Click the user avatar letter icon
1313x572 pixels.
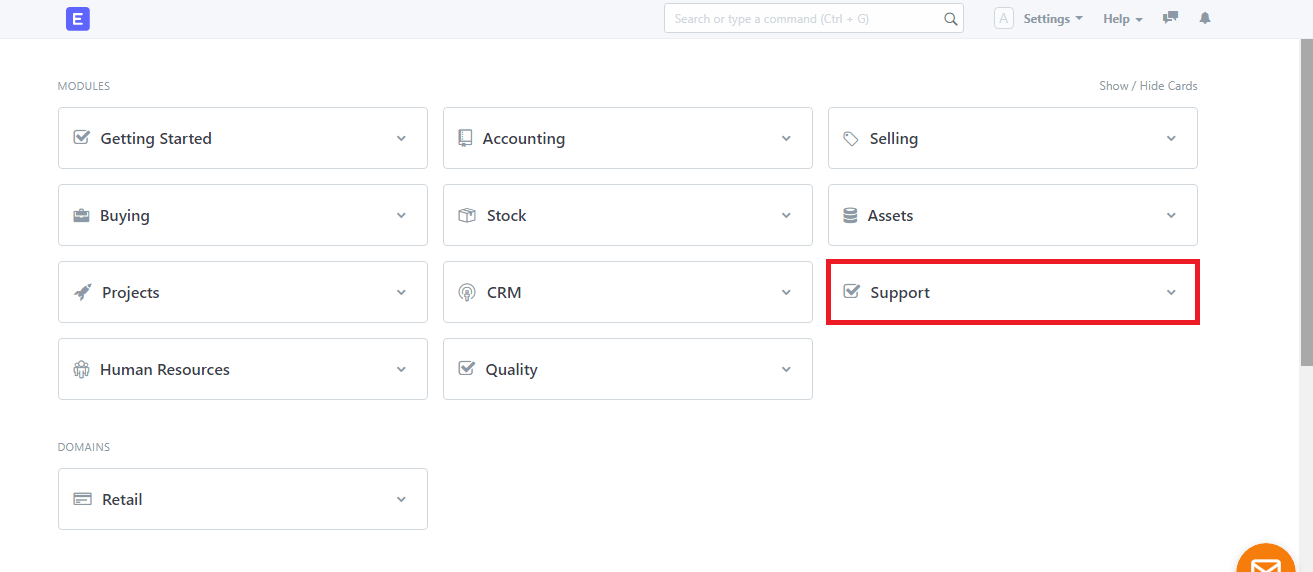[1004, 18]
